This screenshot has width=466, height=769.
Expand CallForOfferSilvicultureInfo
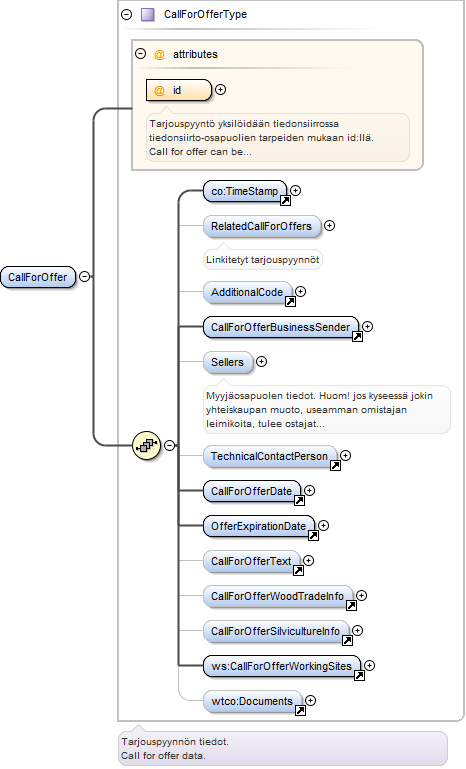(358, 631)
